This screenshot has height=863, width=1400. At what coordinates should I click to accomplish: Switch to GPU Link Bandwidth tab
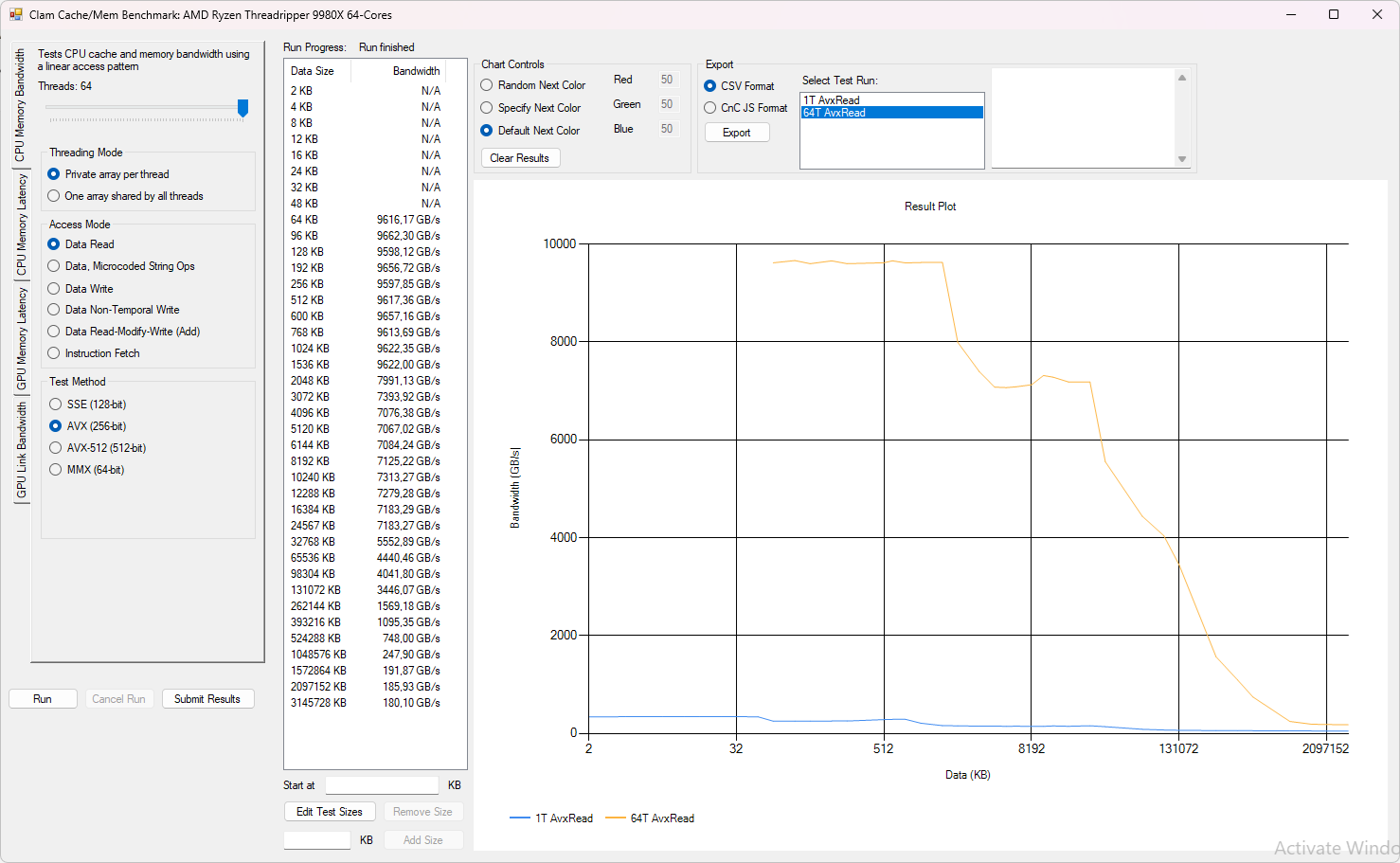pyautogui.click(x=20, y=450)
